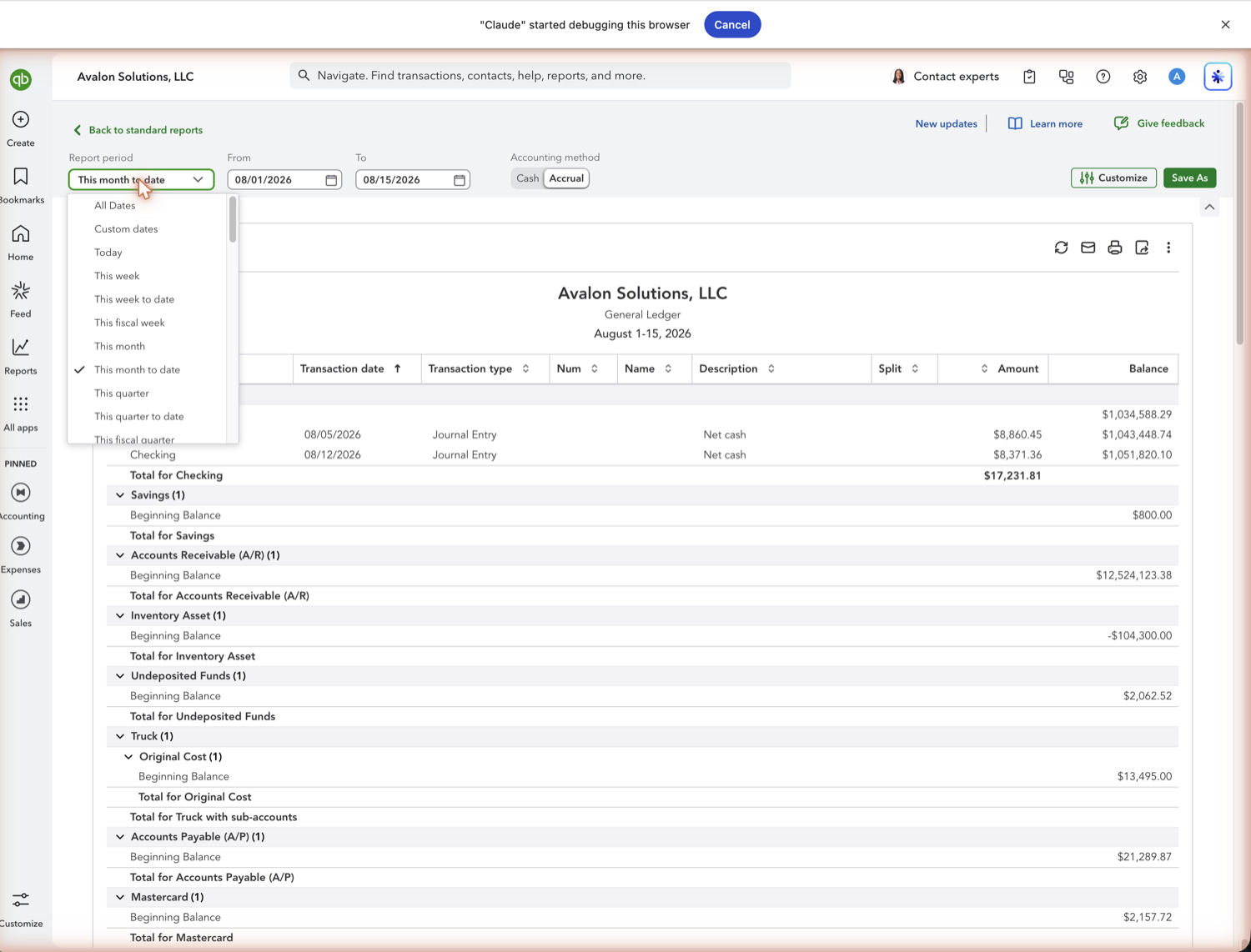Collapse Accounts Payable (A/P) section
This screenshot has height=952, width=1251.
(x=120, y=837)
